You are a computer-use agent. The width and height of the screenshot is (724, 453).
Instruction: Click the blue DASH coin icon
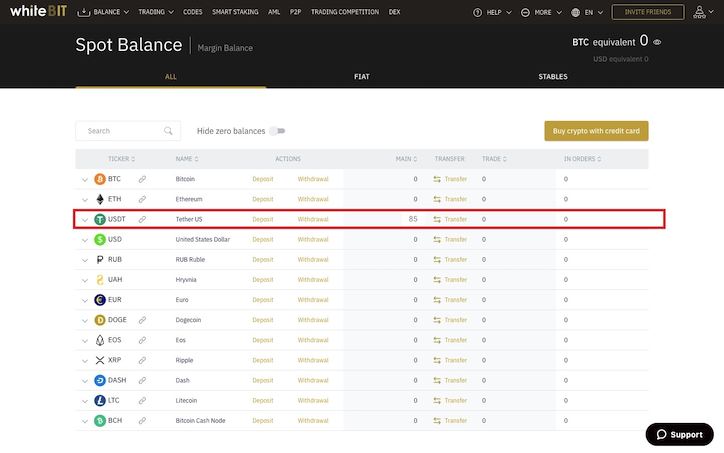point(100,381)
